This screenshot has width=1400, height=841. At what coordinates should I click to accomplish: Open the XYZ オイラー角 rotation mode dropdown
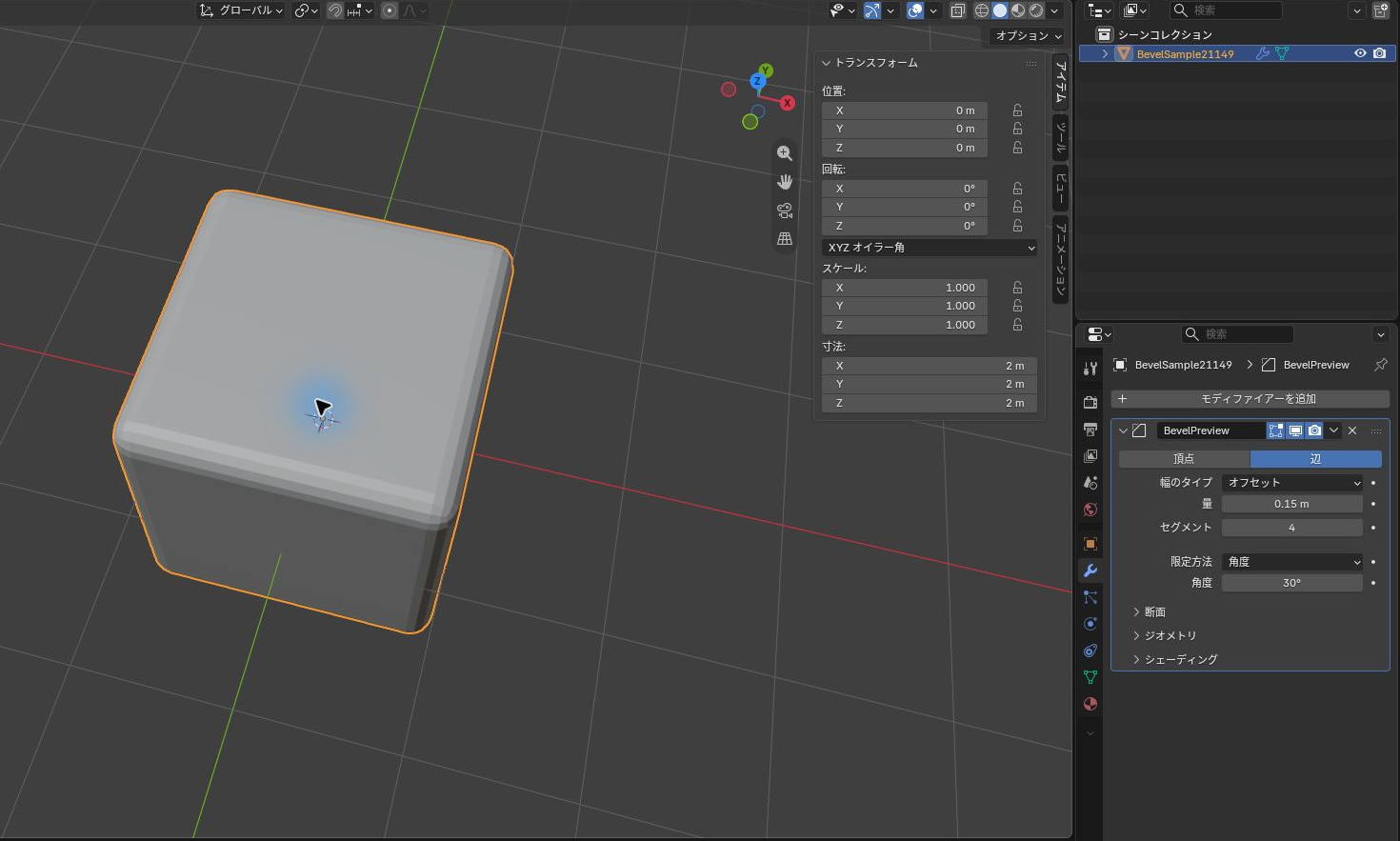click(930, 248)
